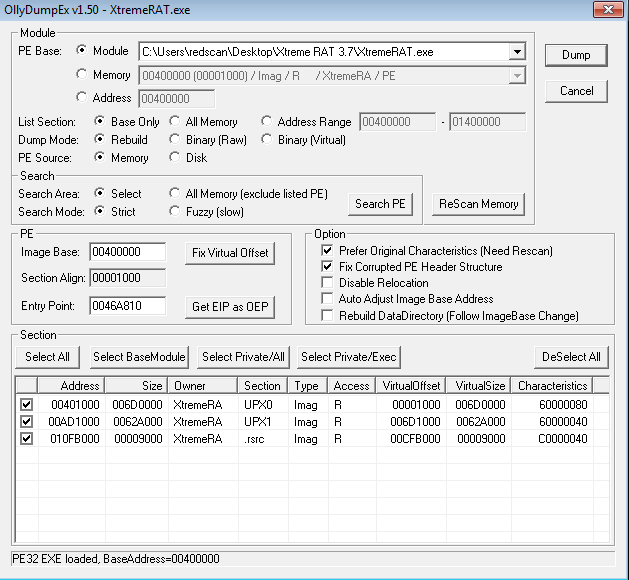The height and width of the screenshot is (580, 629).
Task: Set Search Area to All Memory (exclude listed PE)
Action: pos(174,193)
